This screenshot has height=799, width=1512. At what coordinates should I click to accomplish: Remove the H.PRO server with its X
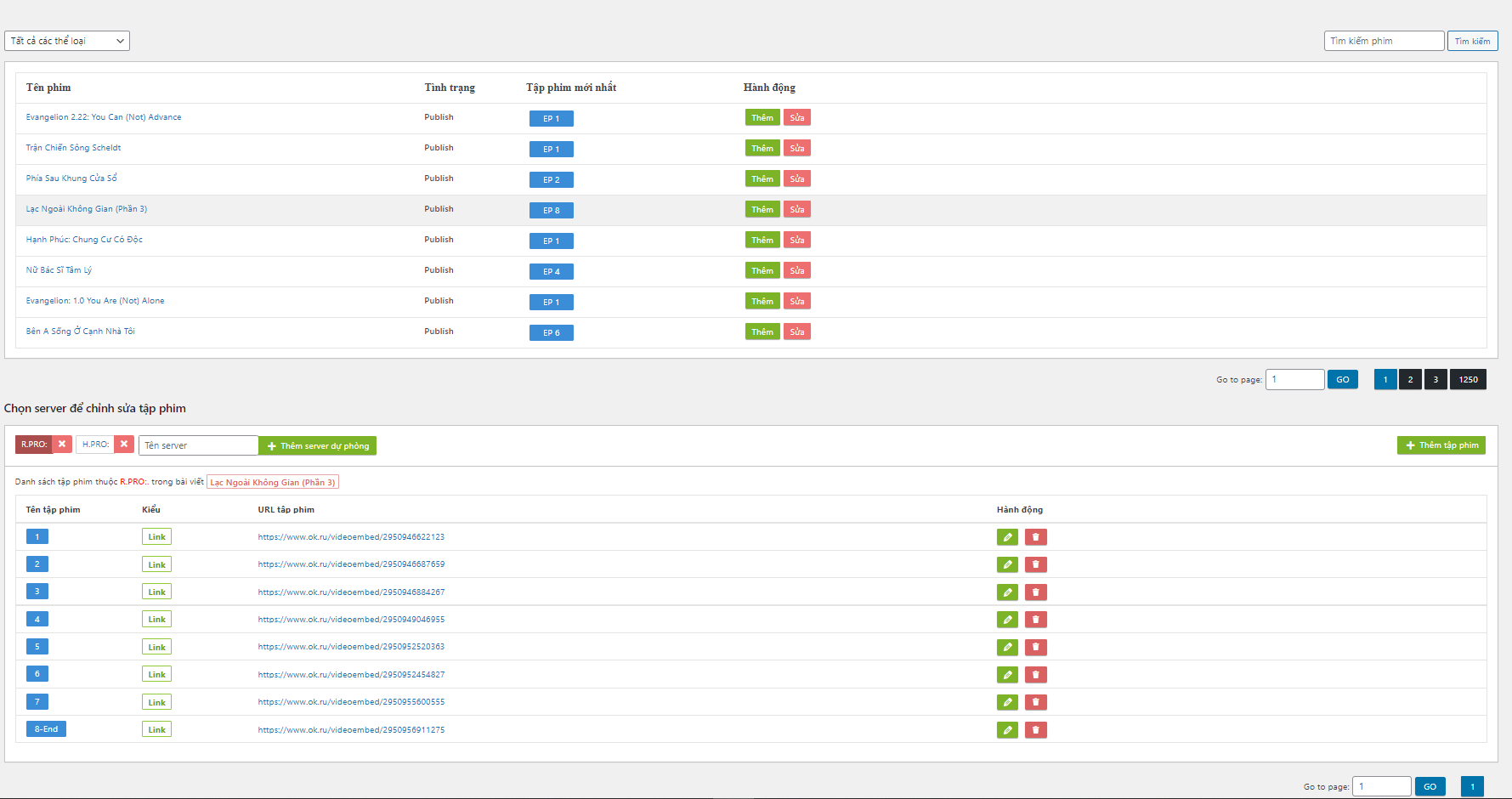click(124, 445)
